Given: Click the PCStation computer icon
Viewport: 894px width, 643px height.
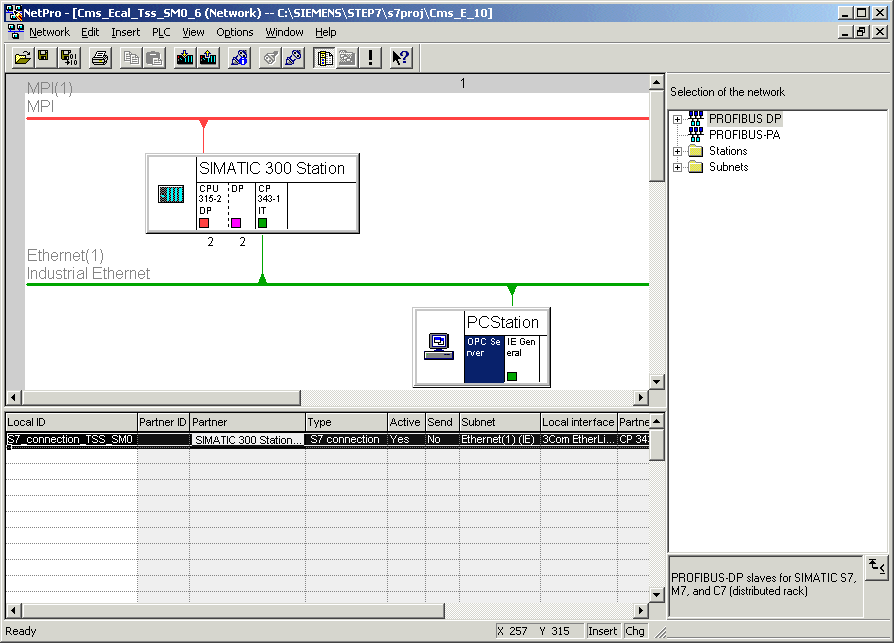Looking at the screenshot, I should coord(439,347).
